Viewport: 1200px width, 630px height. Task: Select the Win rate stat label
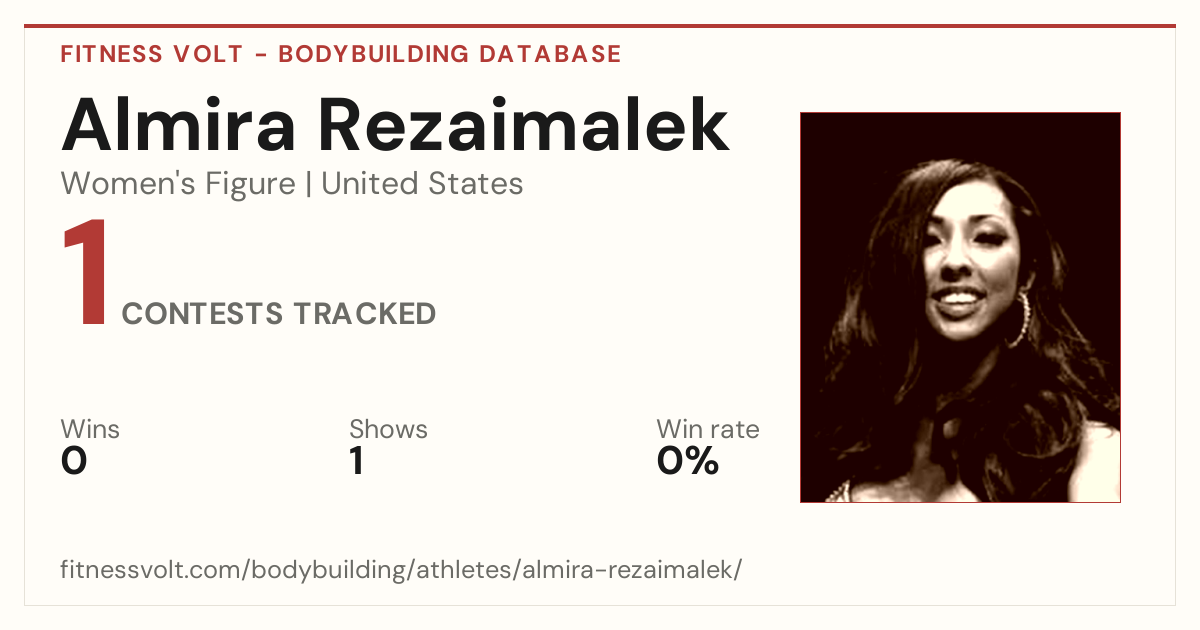point(708,429)
